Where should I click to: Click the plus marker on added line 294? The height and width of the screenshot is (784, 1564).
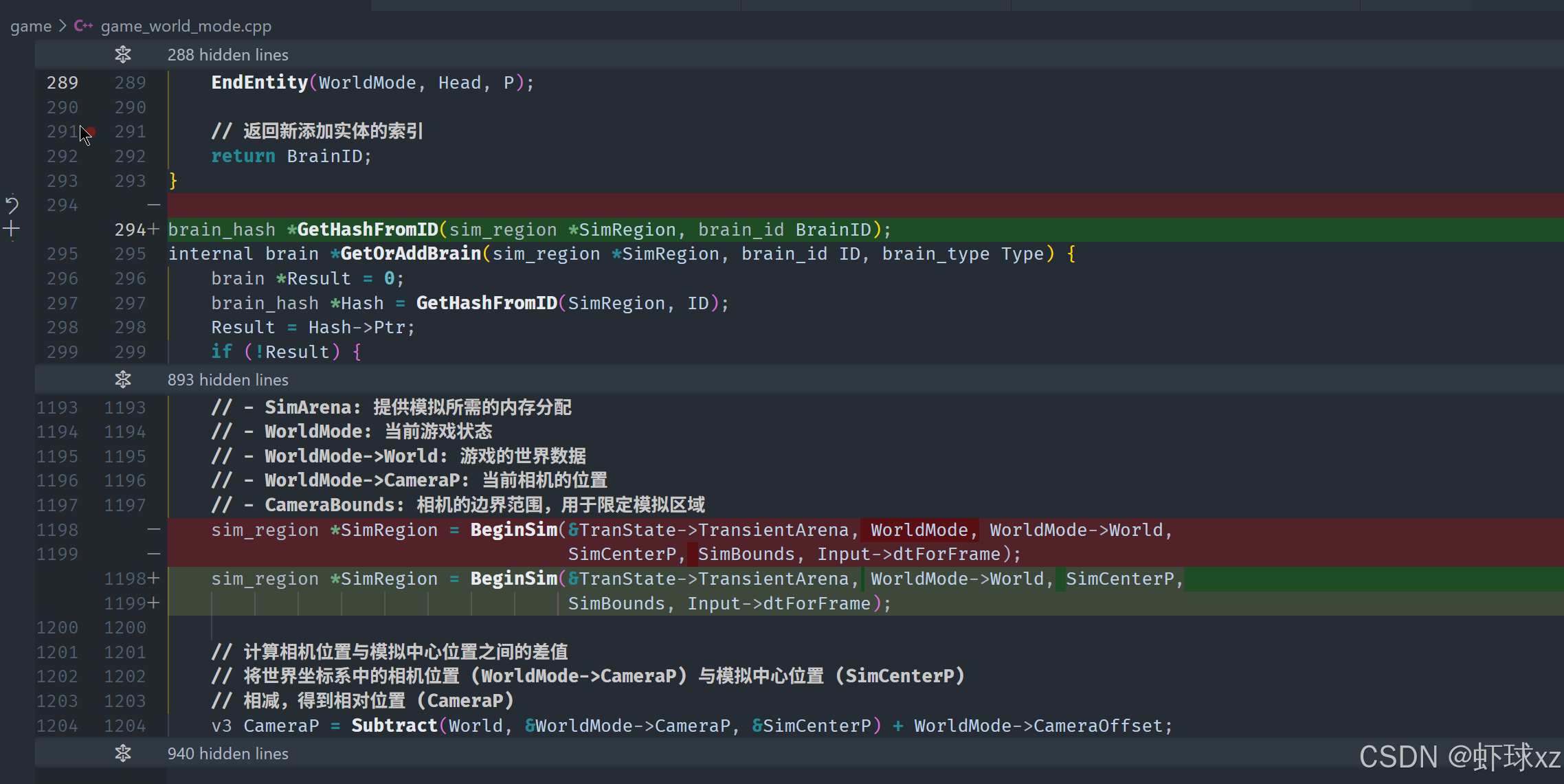point(154,229)
